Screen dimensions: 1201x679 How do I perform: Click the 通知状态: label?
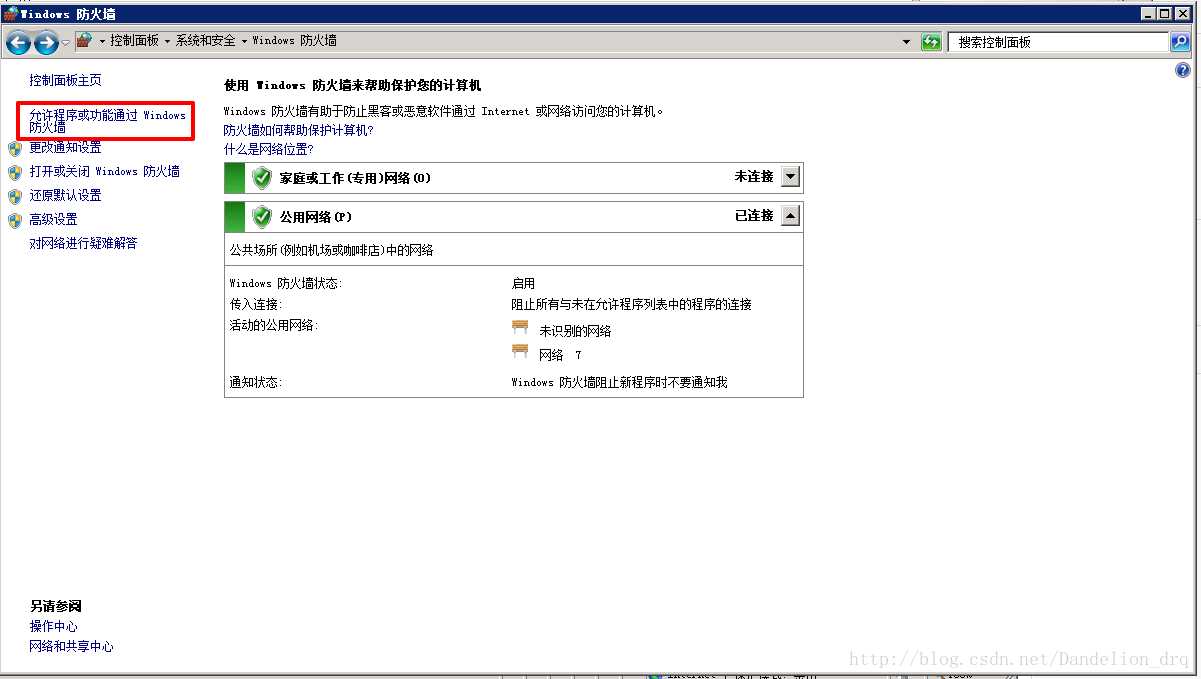click(256, 382)
